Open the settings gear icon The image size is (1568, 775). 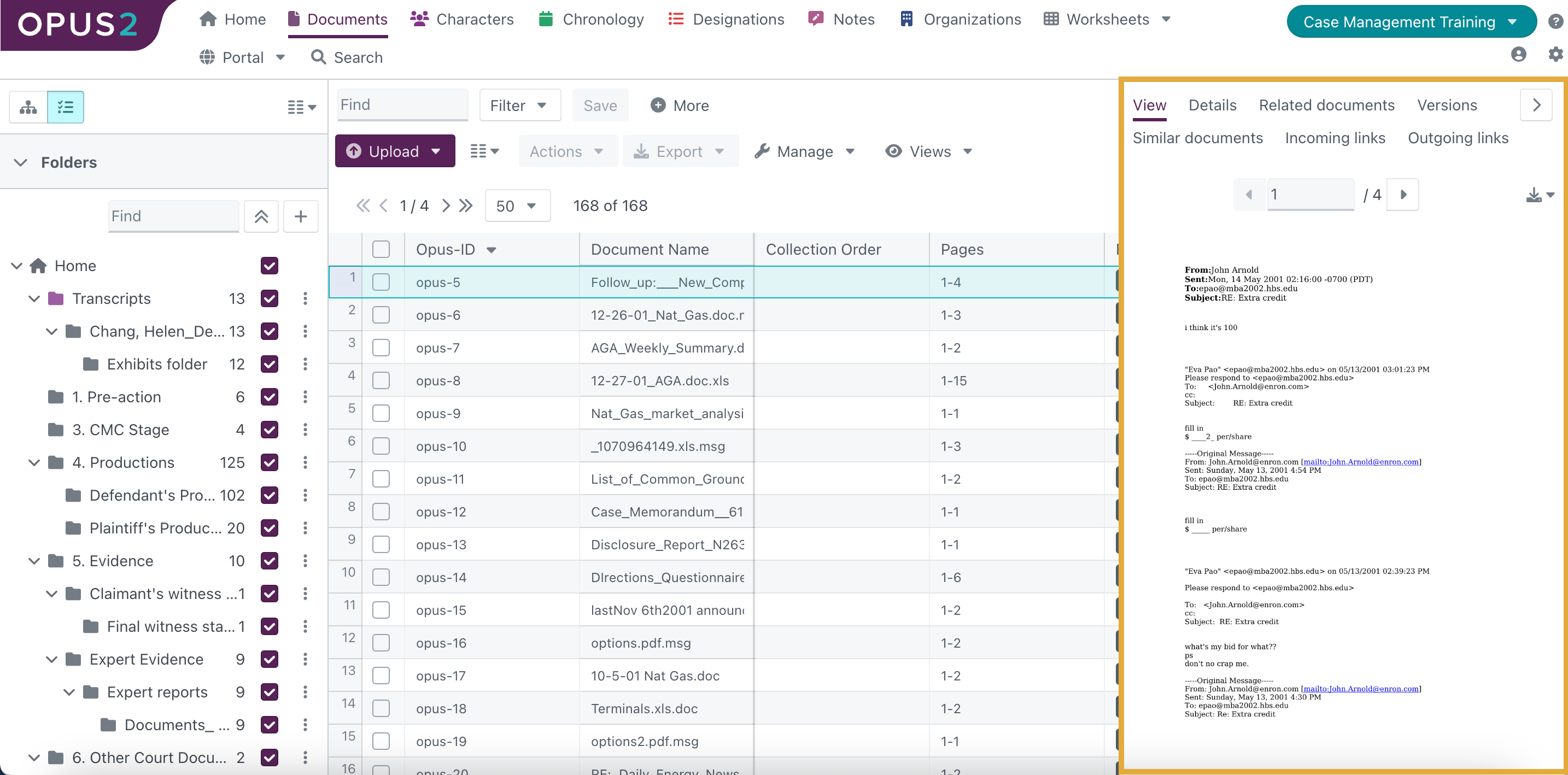(x=1555, y=54)
